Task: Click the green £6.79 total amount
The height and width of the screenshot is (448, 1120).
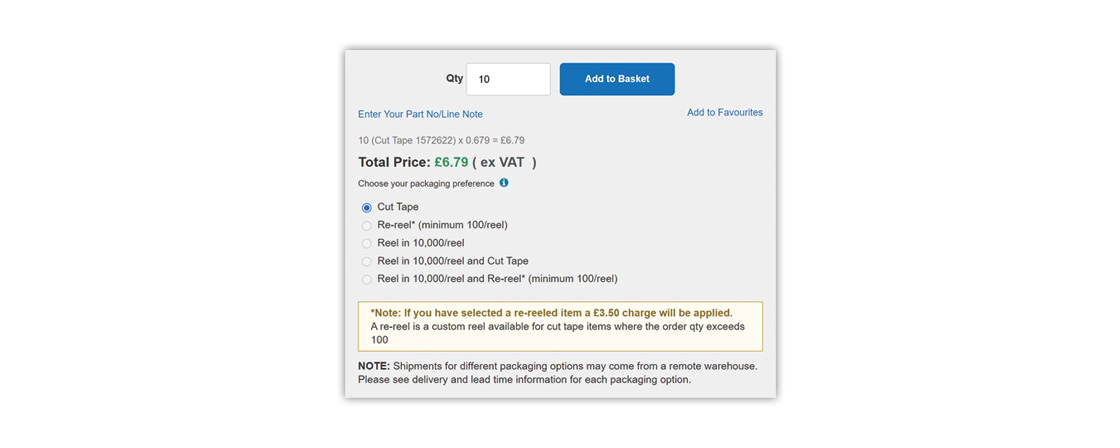Action: tap(451, 162)
